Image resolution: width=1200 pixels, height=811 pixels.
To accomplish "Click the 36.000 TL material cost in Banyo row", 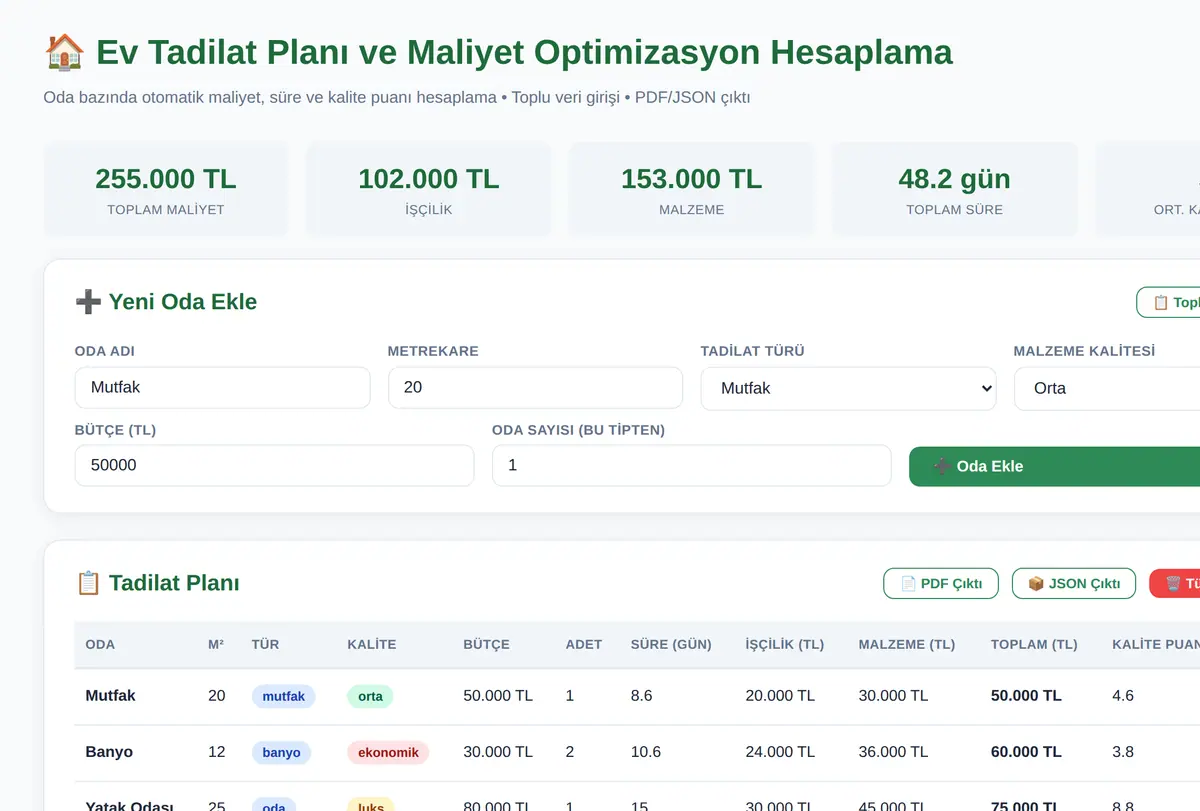I will 893,752.
